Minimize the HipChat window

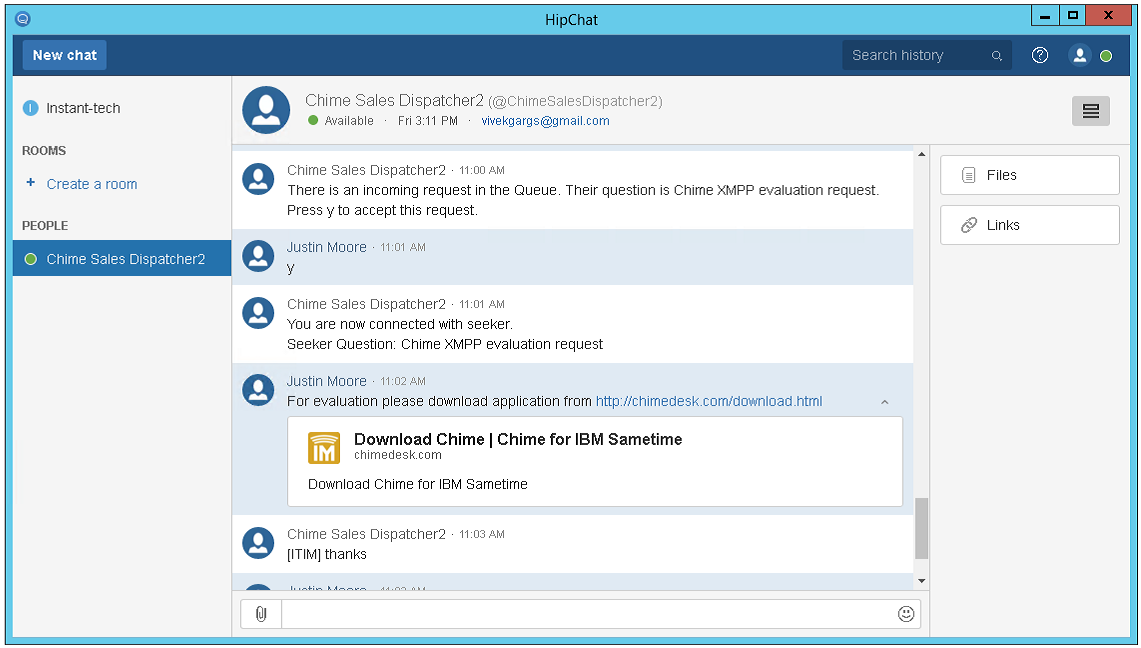click(x=1045, y=15)
